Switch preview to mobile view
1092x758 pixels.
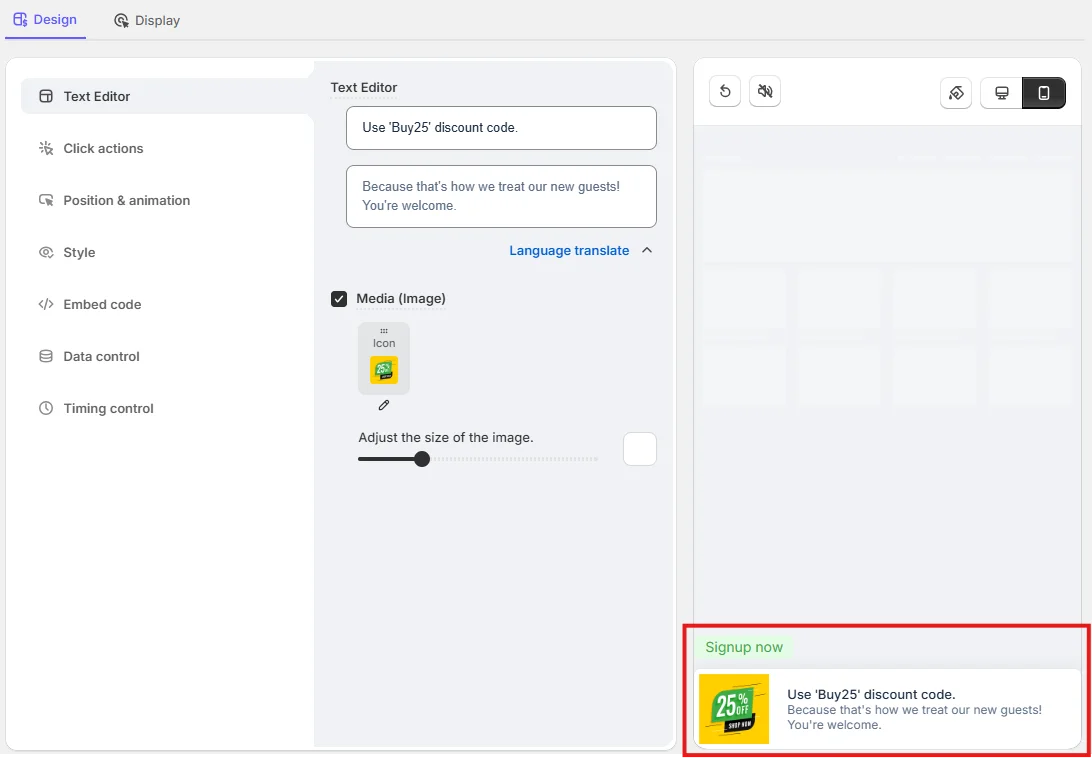tap(1044, 93)
